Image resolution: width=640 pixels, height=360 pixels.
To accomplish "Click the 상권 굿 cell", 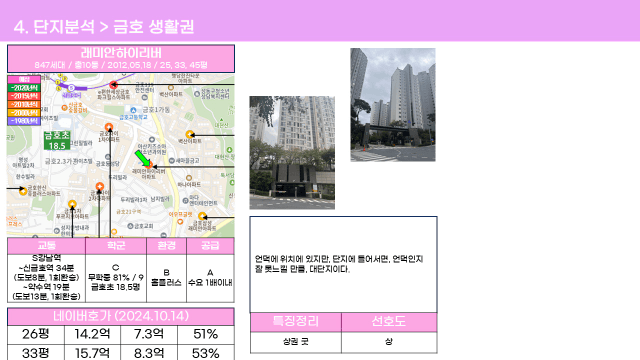I will point(296,342).
